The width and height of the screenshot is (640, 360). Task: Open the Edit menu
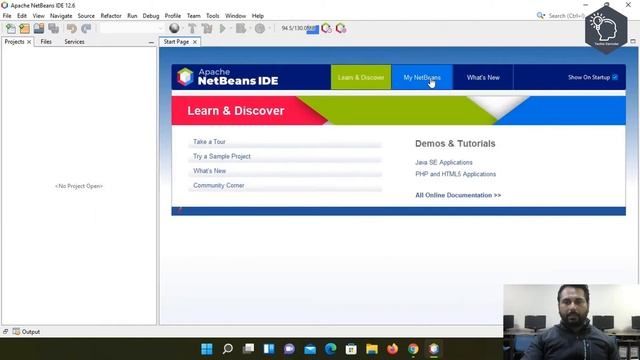(22, 16)
